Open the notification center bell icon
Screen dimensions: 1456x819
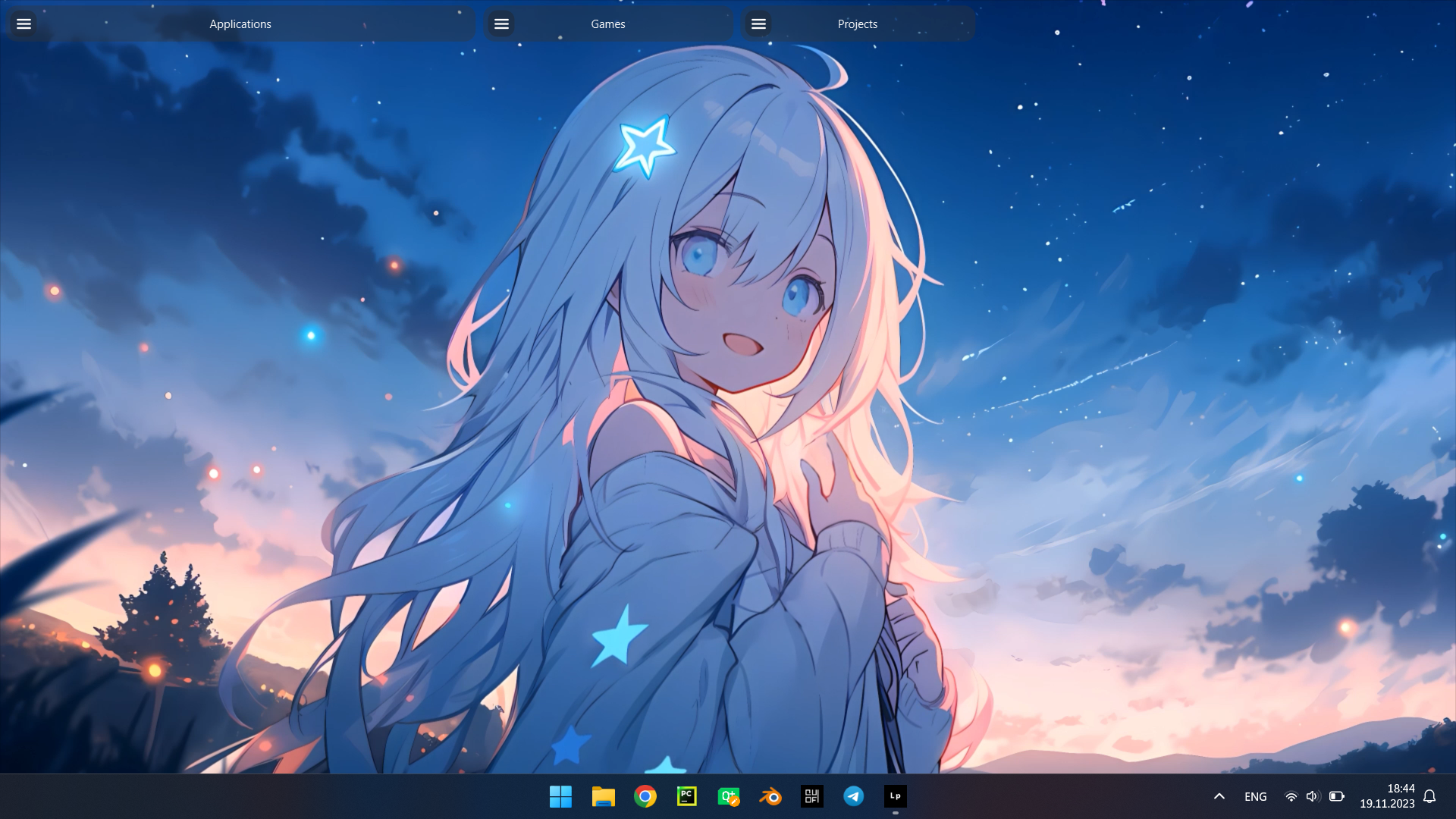click(1429, 796)
